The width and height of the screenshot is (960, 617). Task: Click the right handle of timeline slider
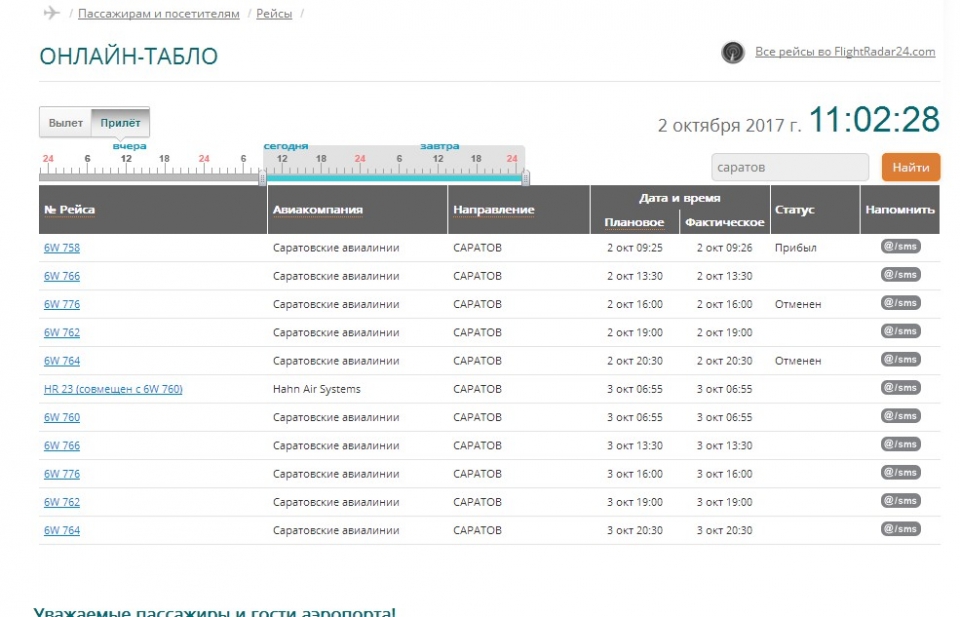(x=526, y=178)
